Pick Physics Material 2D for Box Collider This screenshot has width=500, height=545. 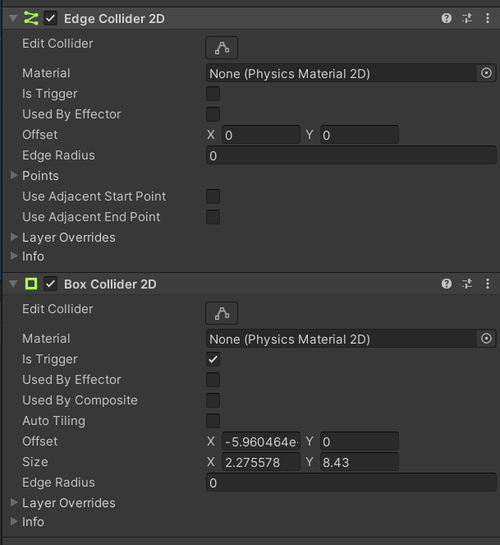(486, 339)
